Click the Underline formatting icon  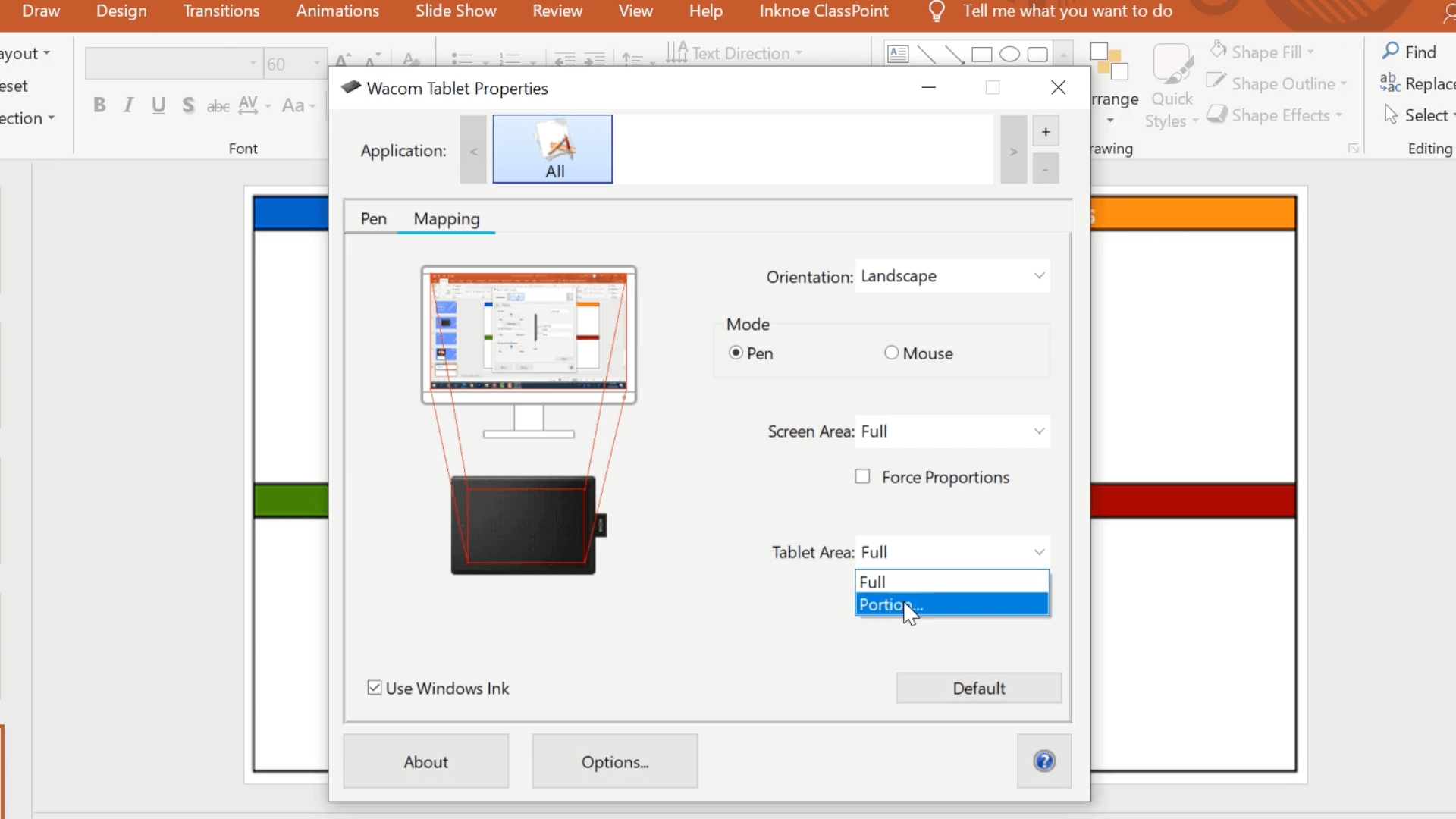pos(158,105)
